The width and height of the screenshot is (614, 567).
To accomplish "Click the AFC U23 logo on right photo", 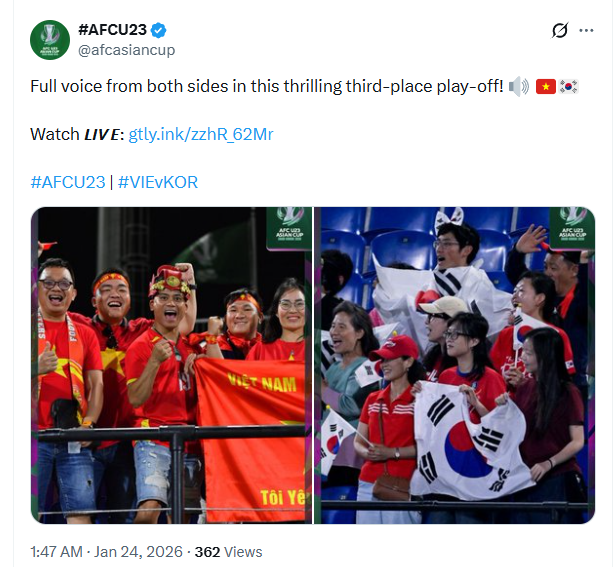I will pos(572,228).
